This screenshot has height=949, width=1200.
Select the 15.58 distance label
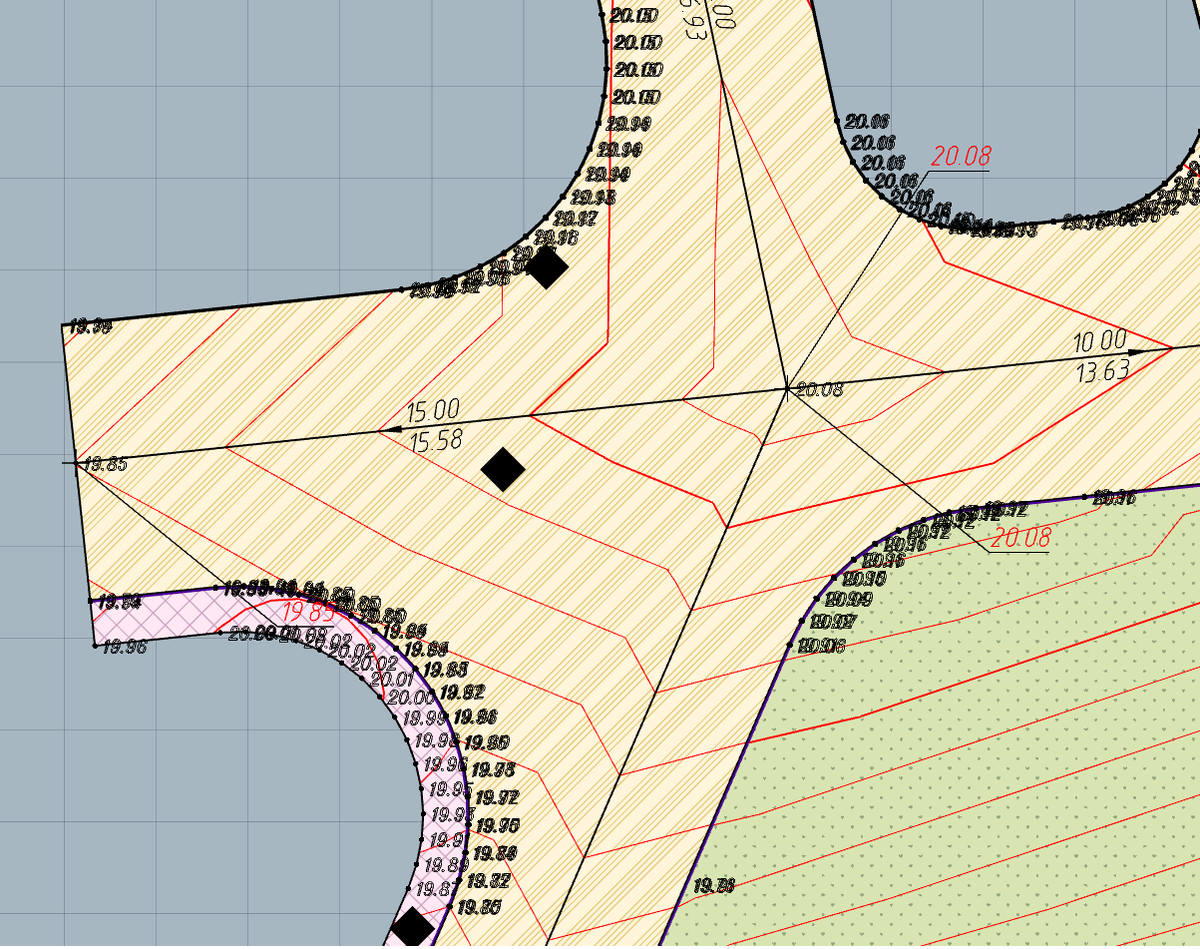coord(436,441)
